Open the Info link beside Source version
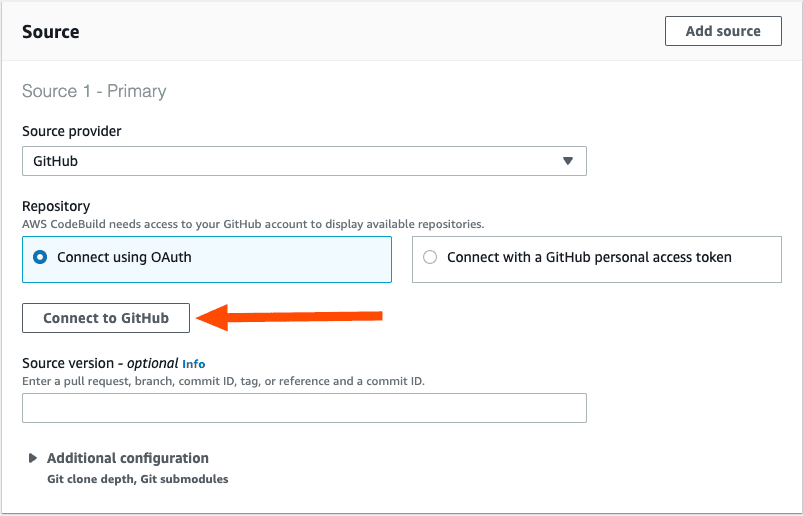 click(x=194, y=364)
